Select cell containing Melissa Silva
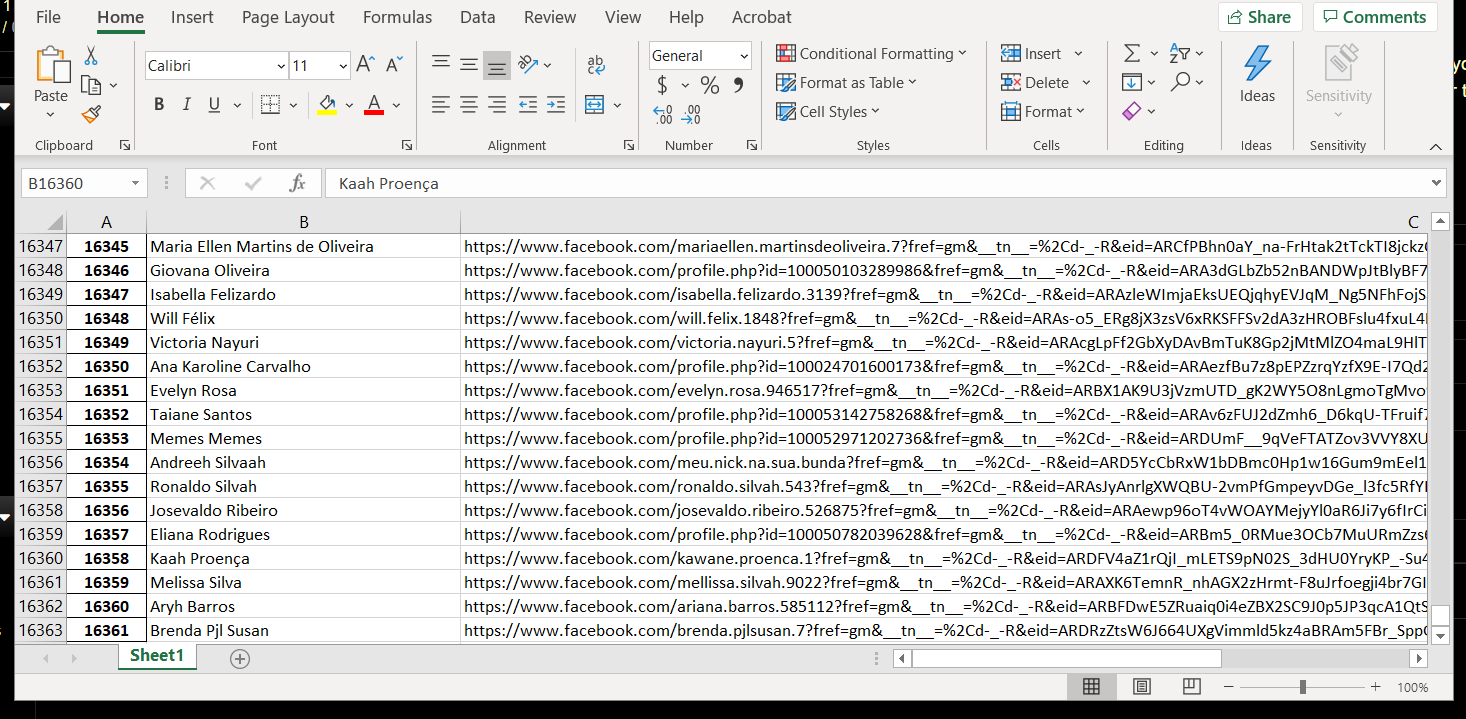The height and width of the screenshot is (719, 1466). (303, 582)
